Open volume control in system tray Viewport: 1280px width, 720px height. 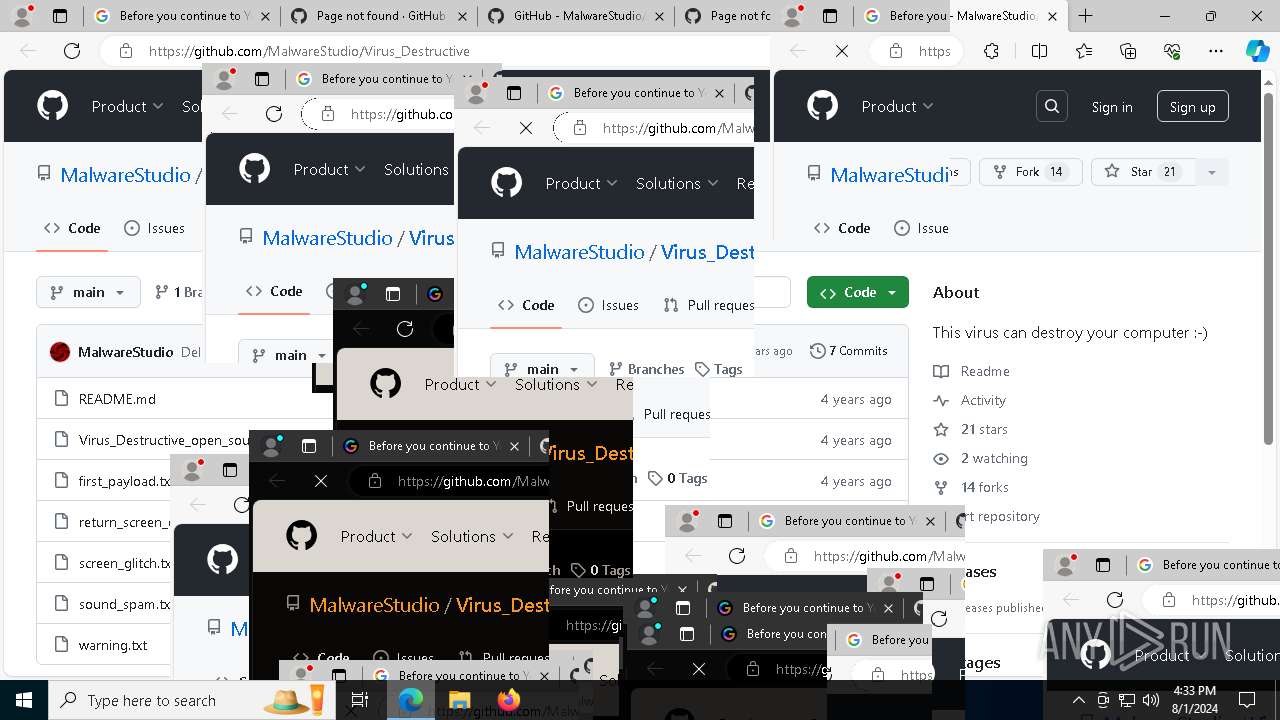click(1151, 700)
